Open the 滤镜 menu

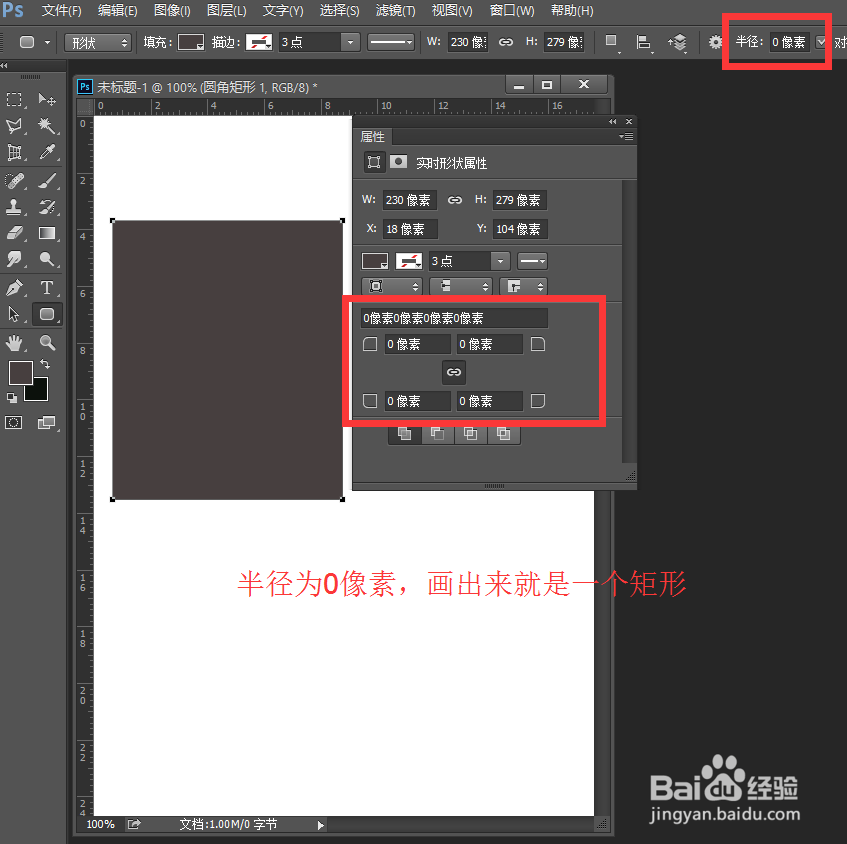pos(395,11)
